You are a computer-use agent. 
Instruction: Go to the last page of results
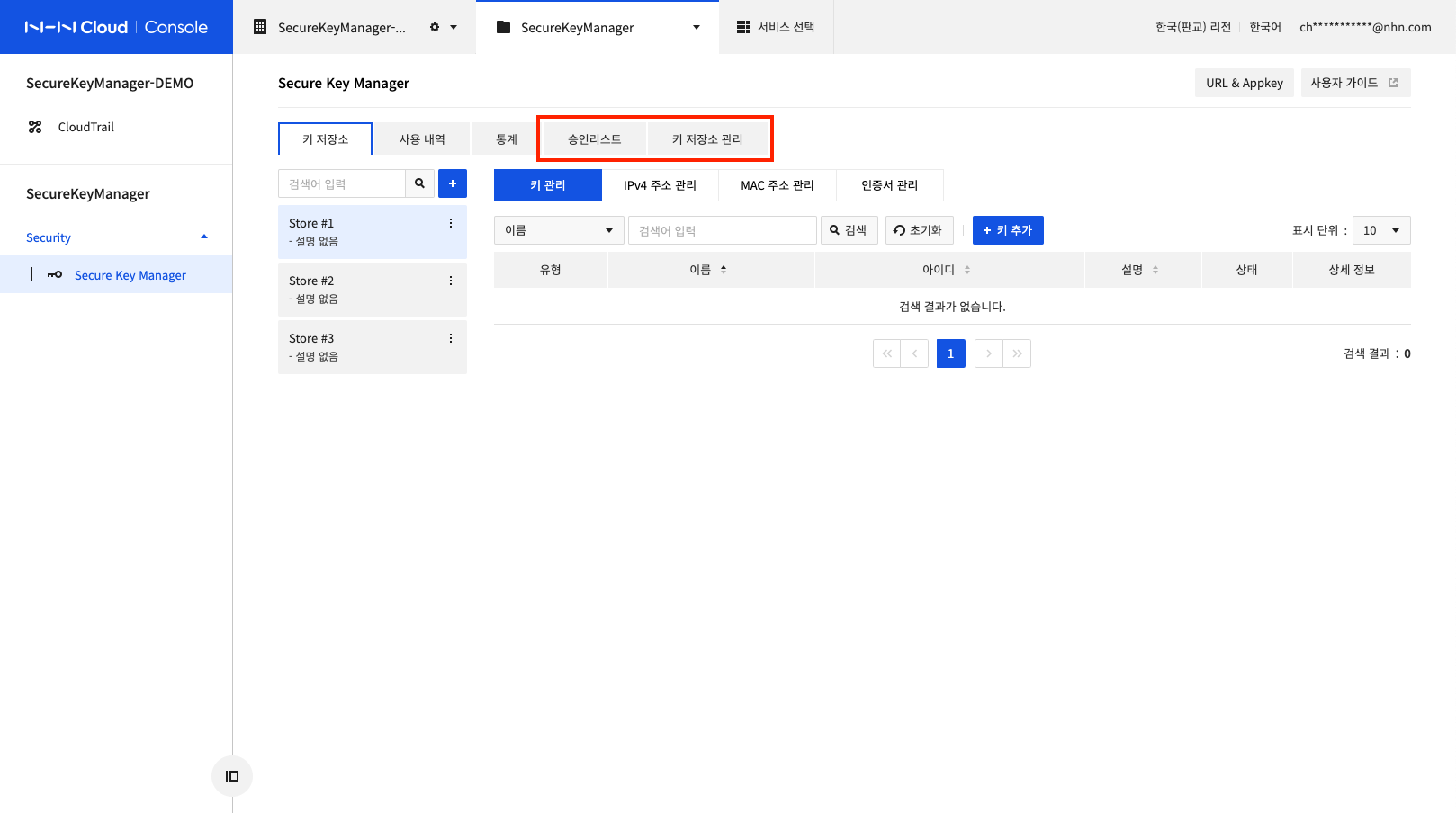(1017, 353)
